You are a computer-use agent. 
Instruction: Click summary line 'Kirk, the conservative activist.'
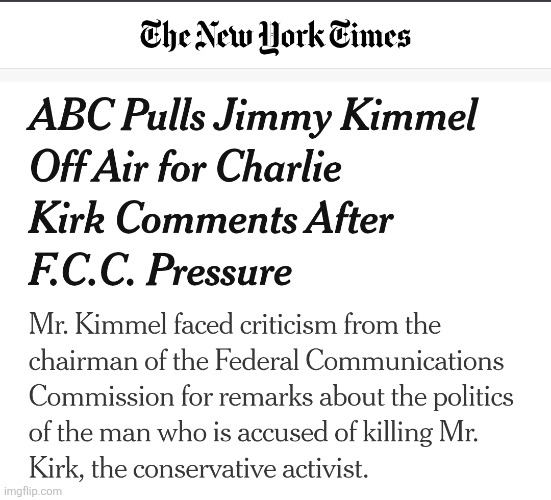(x=199, y=469)
